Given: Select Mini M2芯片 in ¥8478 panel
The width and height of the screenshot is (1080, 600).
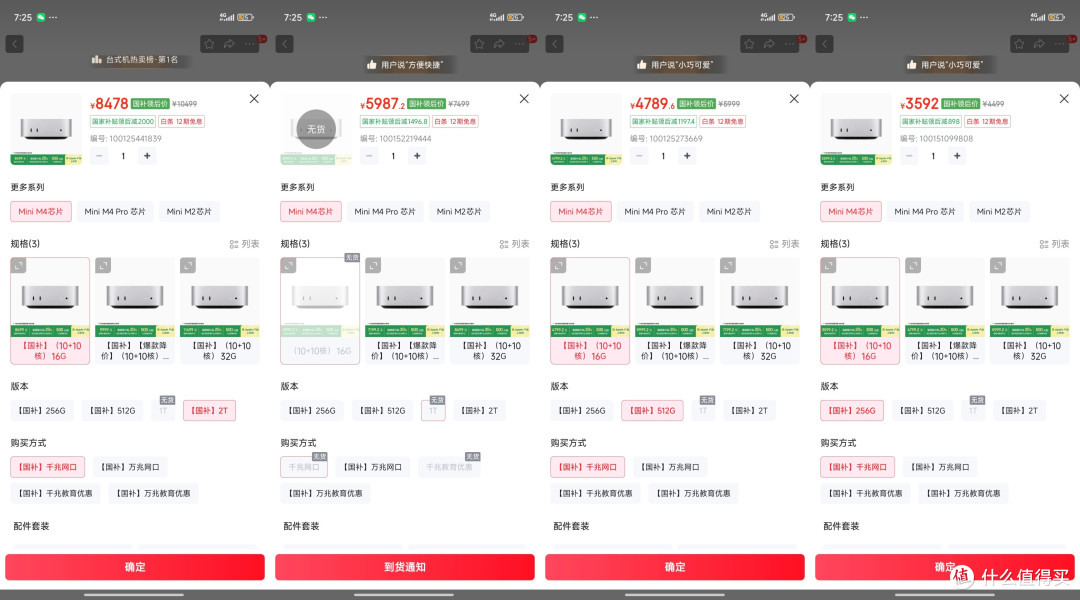Looking at the screenshot, I should click(189, 211).
